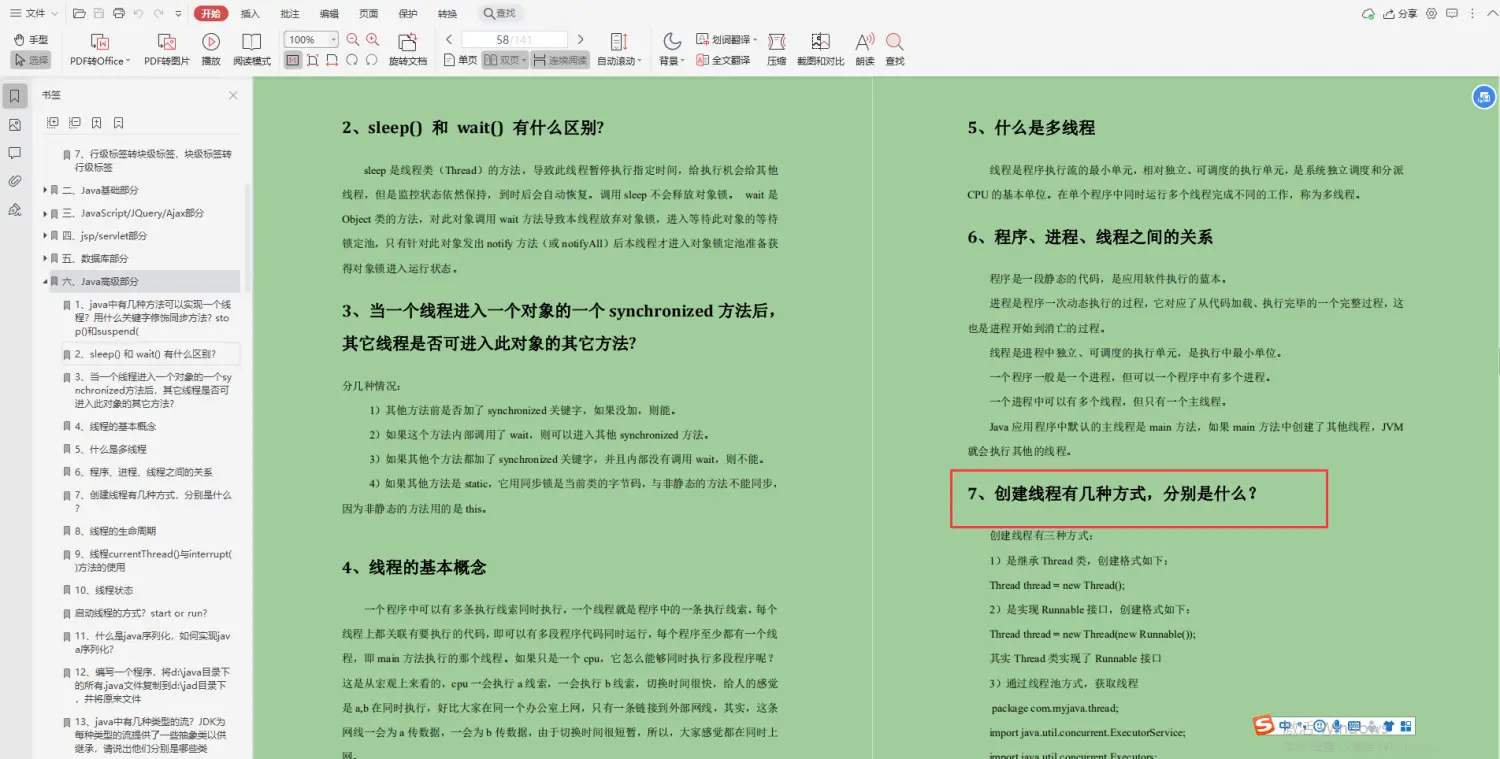Click the print icon in quick toolbar

coord(119,14)
